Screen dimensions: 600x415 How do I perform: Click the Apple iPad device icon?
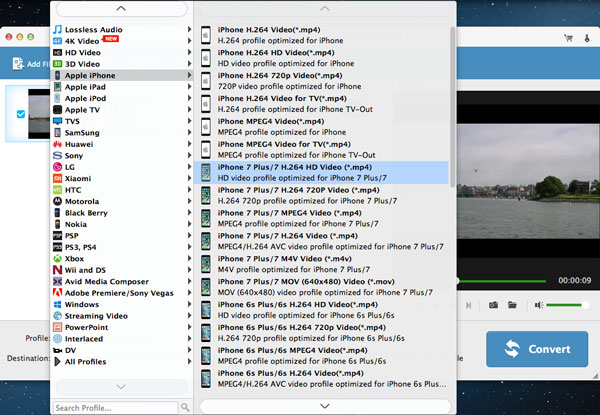[57, 87]
